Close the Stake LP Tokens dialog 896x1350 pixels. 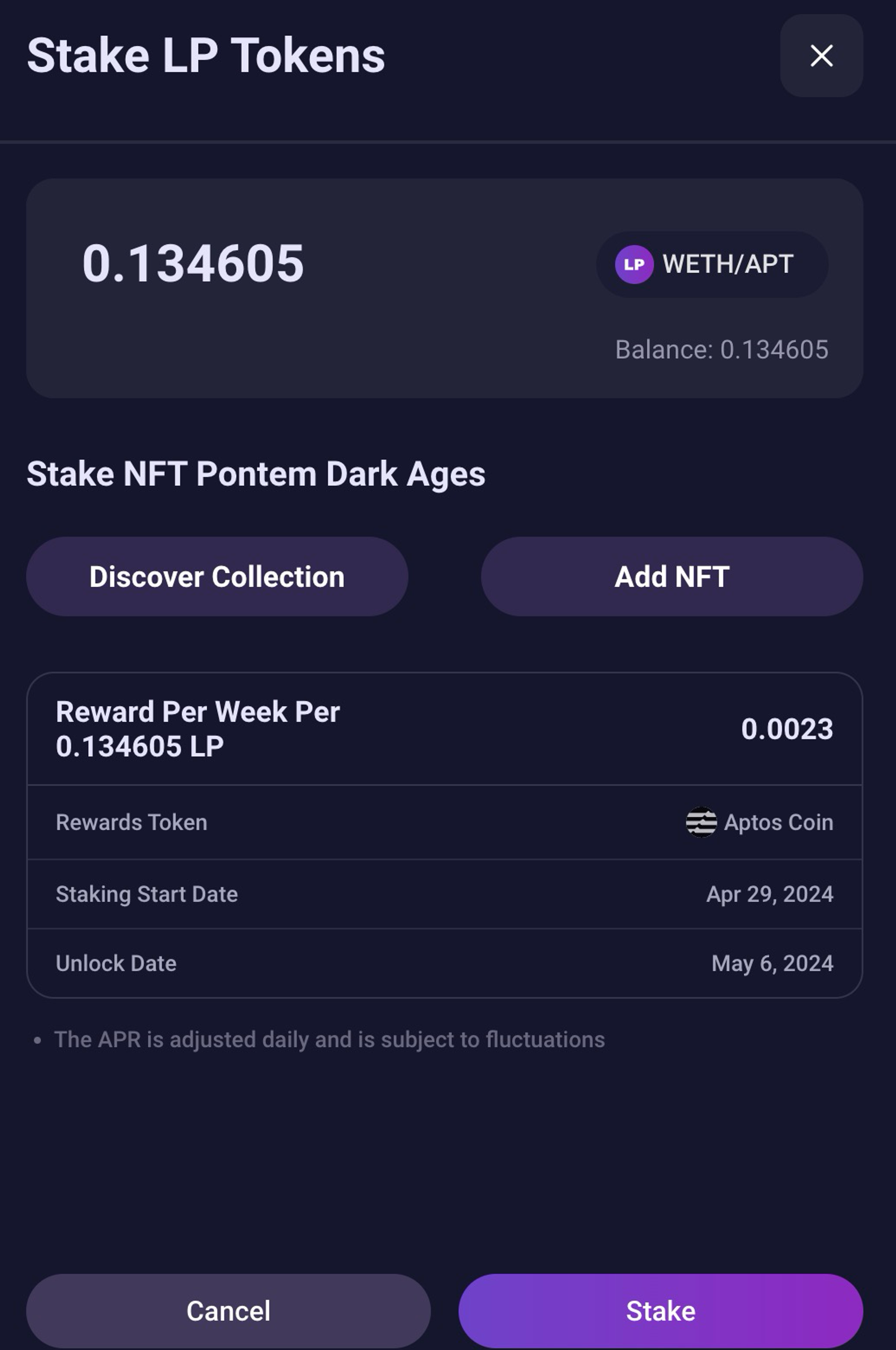click(x=821, y=56)
